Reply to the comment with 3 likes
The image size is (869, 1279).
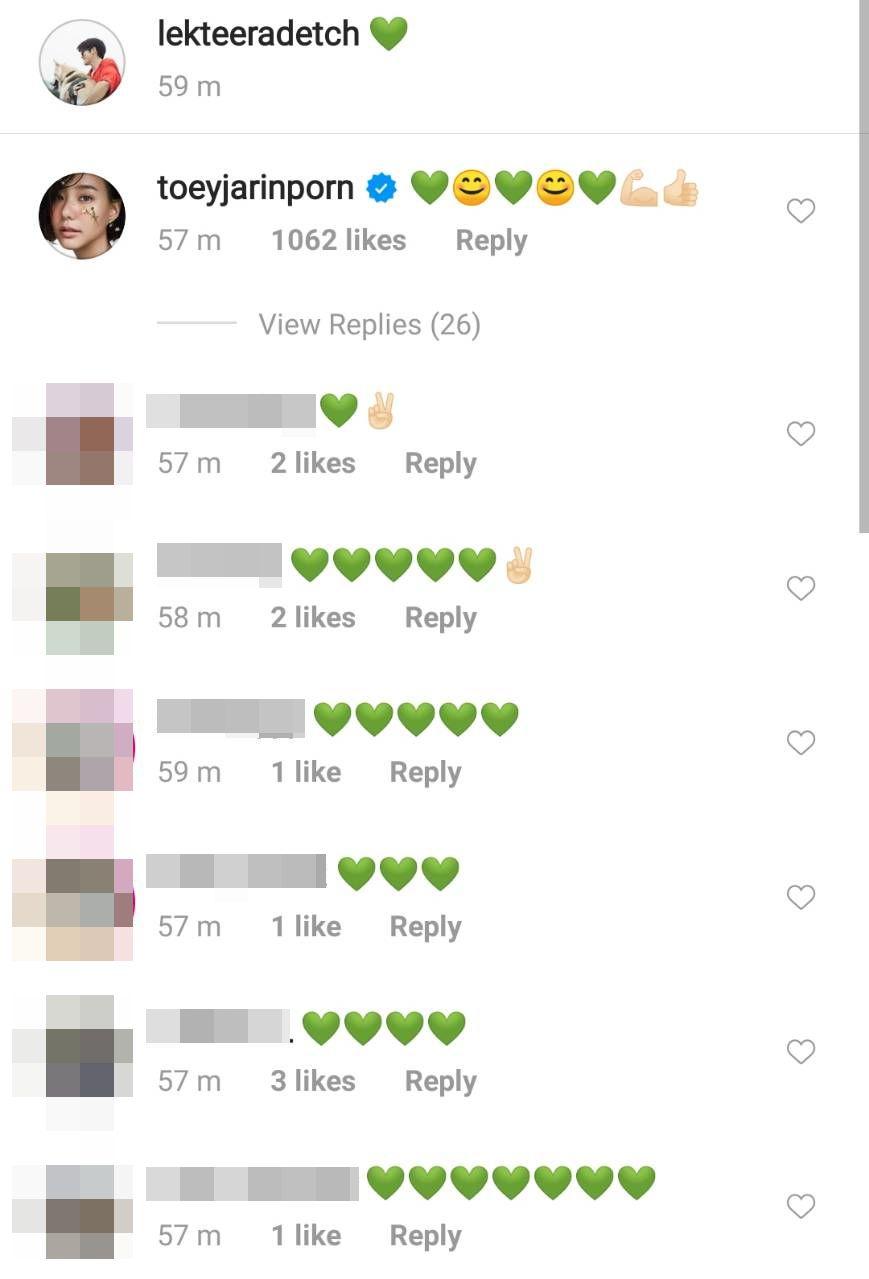pos(440,1081)
